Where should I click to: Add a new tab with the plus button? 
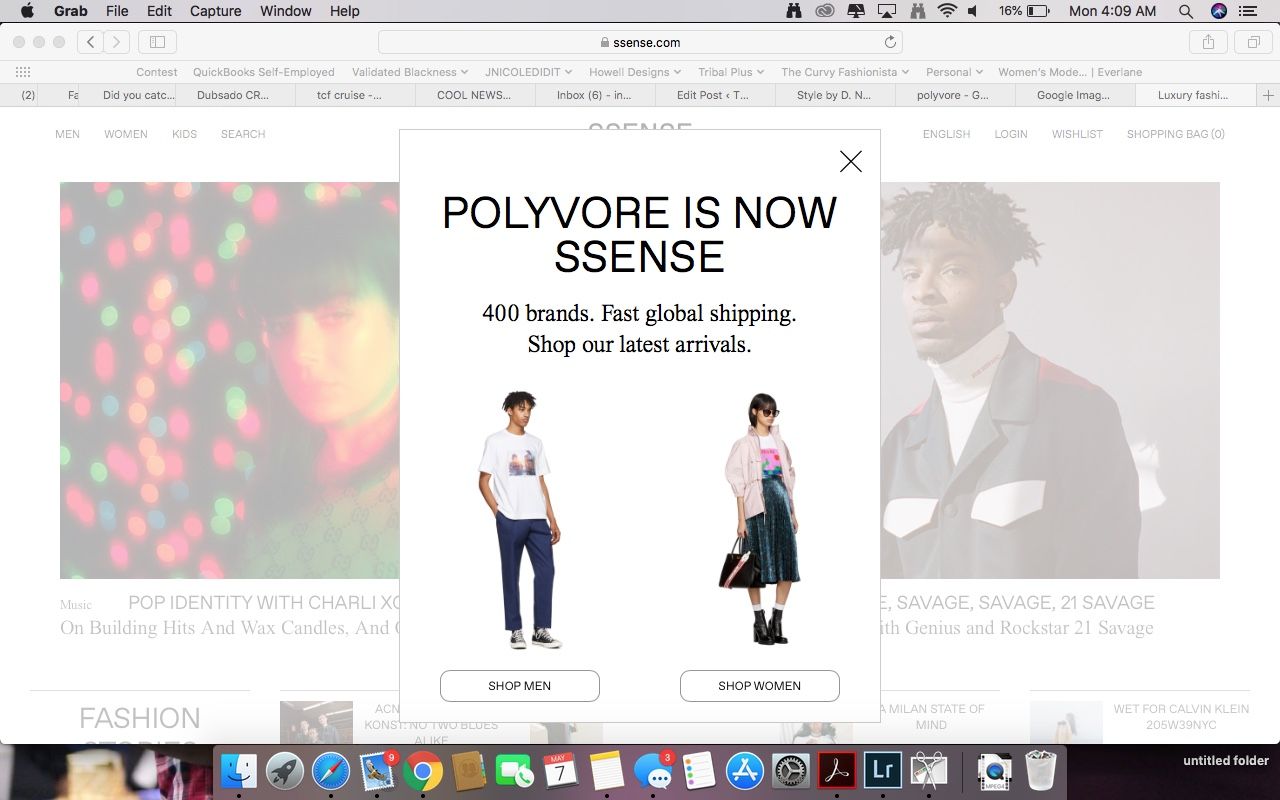[1268, 95]
